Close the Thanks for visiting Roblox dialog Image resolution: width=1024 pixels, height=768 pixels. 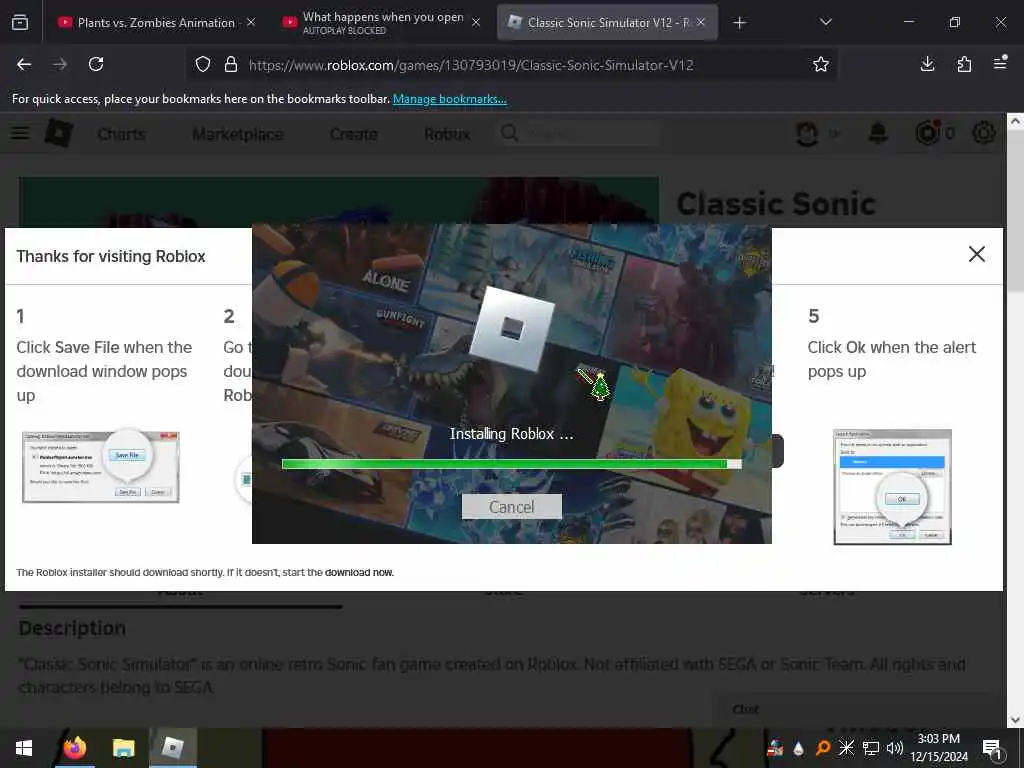[x=976, y=254]
